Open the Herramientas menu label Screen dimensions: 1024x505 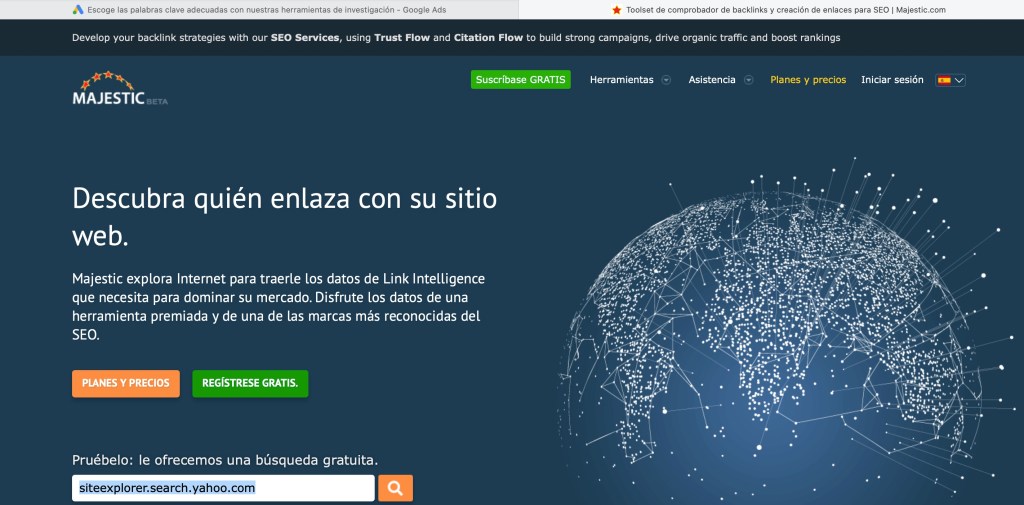621,80
